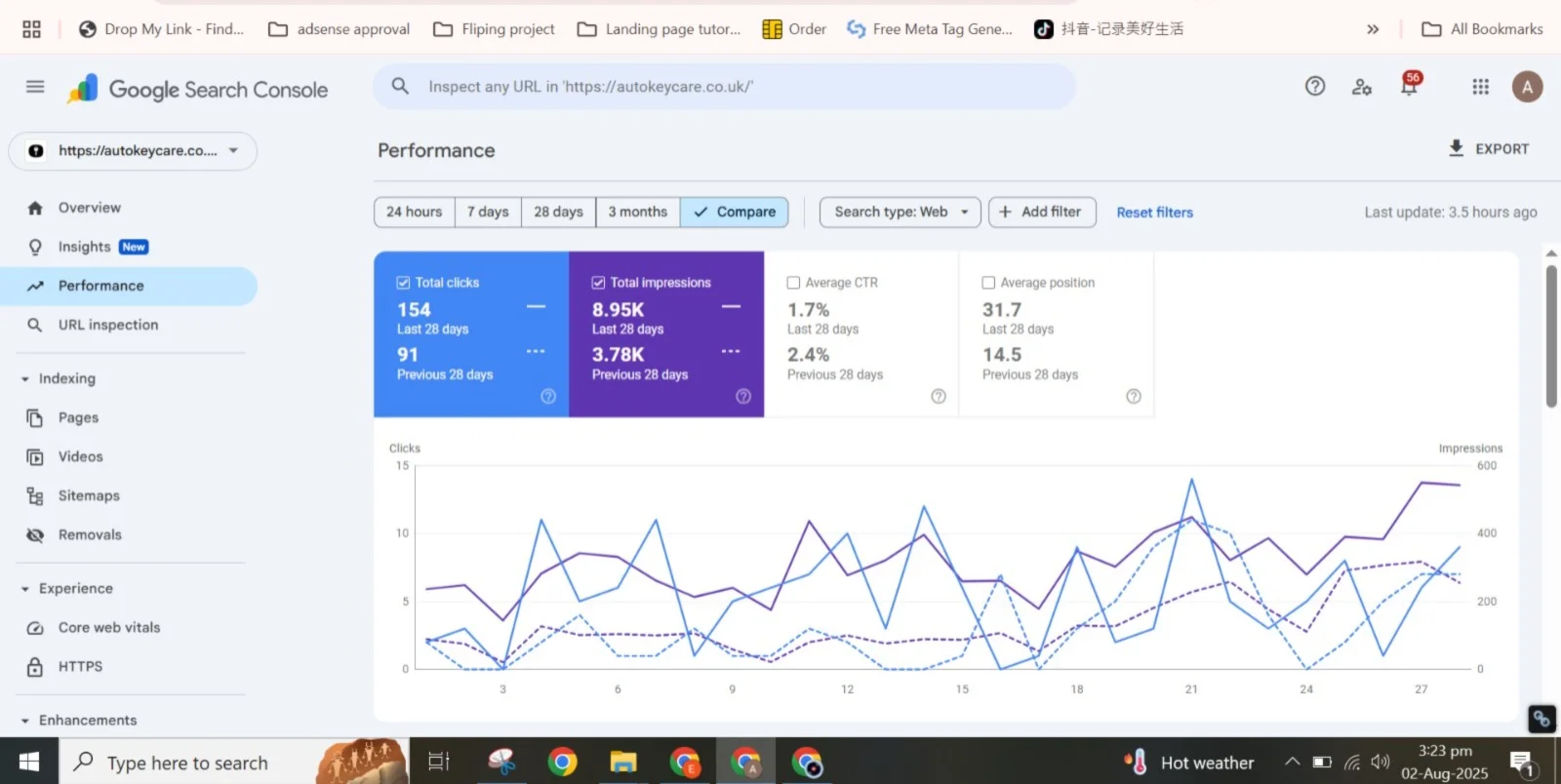This screenshot has width=1561, height=784.
Task: Click the Help question mark icon
Action: coord(1315,87)
